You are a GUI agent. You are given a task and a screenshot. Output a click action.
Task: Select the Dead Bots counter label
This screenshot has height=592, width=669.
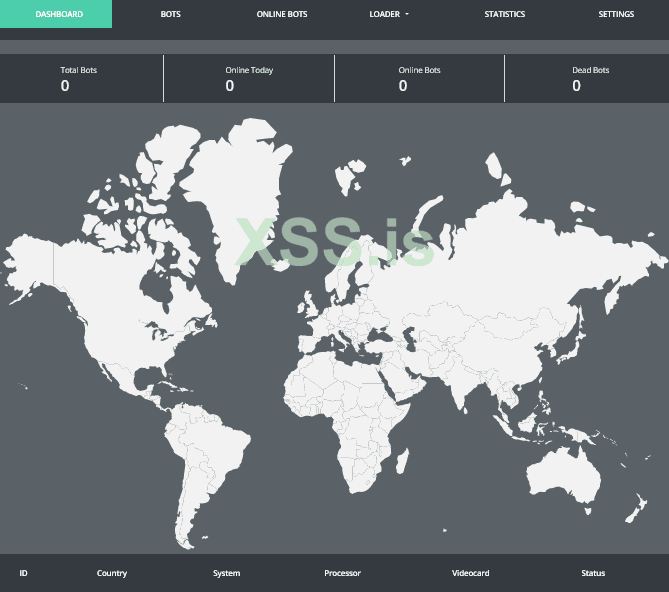pyautogui.click(x=590, y=70)
